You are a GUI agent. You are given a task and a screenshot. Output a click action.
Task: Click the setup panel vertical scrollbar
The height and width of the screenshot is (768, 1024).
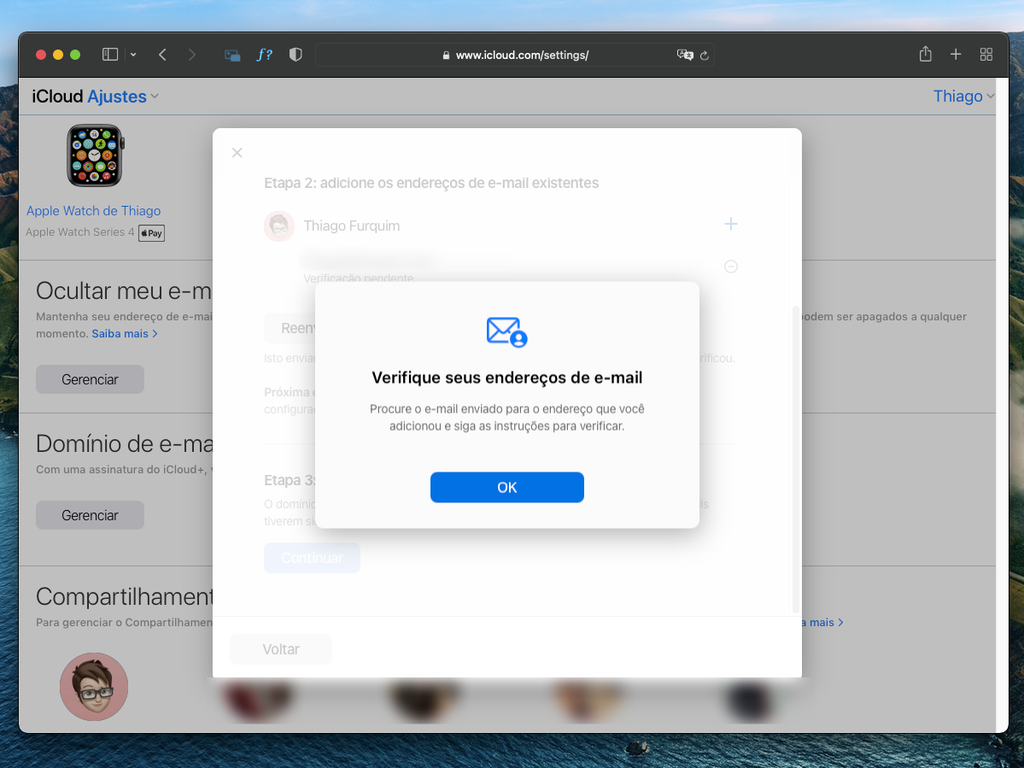click(795, 457)
